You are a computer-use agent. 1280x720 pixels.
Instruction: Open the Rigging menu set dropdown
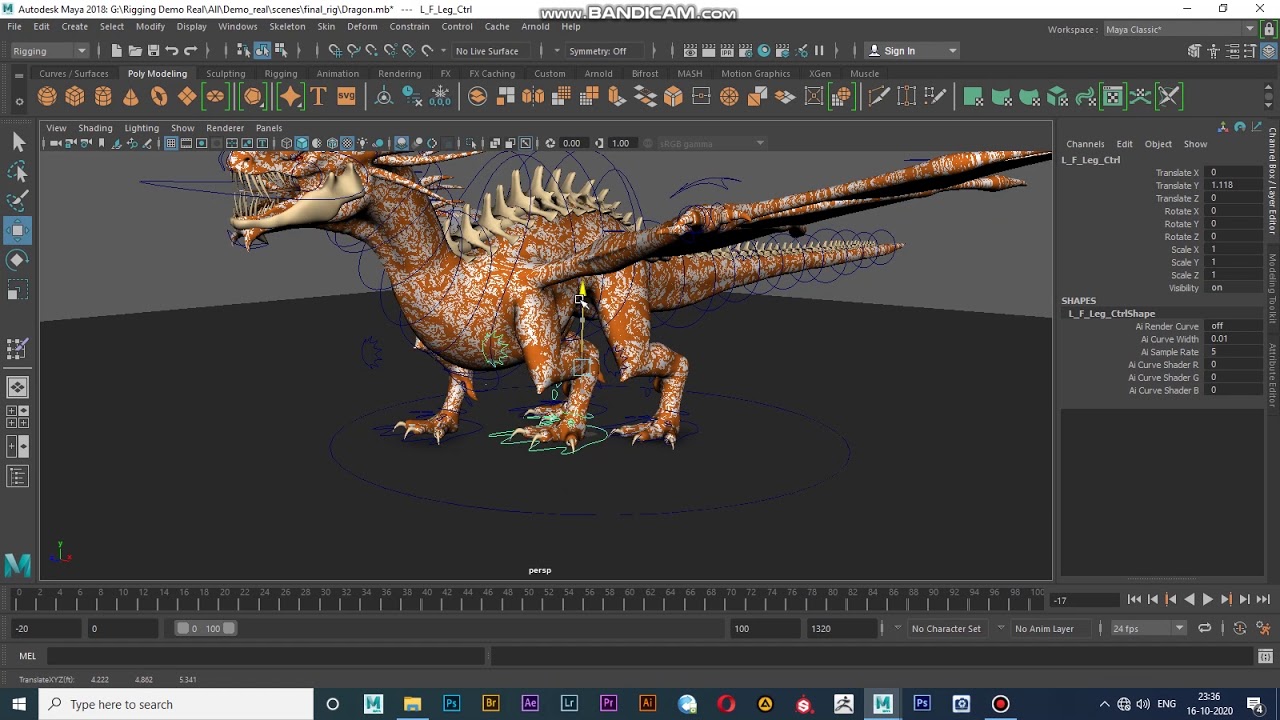(50, 51)
